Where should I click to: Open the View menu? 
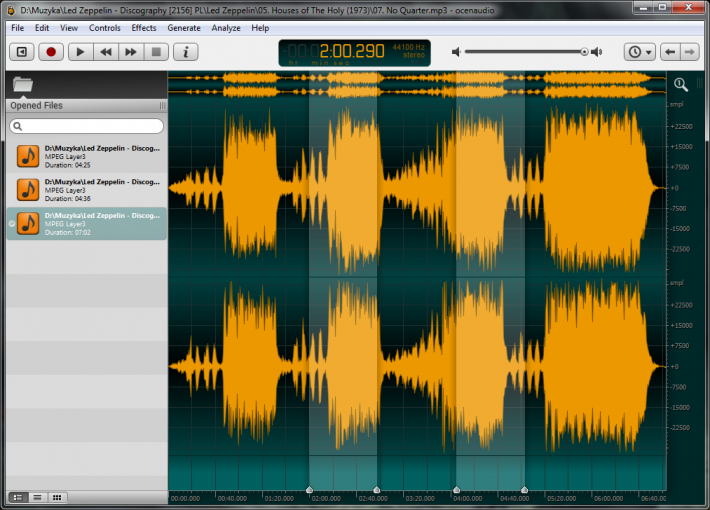coord(69,28)
